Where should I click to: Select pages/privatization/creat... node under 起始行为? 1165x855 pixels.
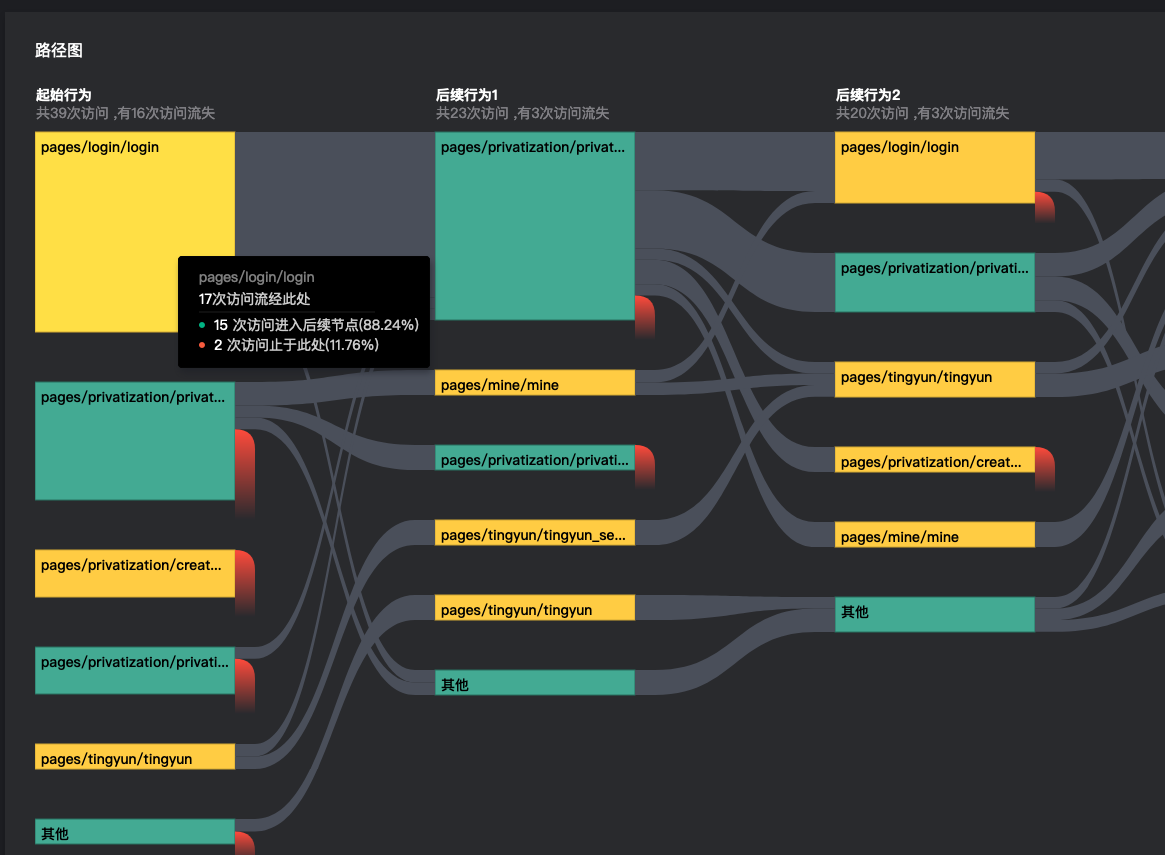(x=134, y=573)
